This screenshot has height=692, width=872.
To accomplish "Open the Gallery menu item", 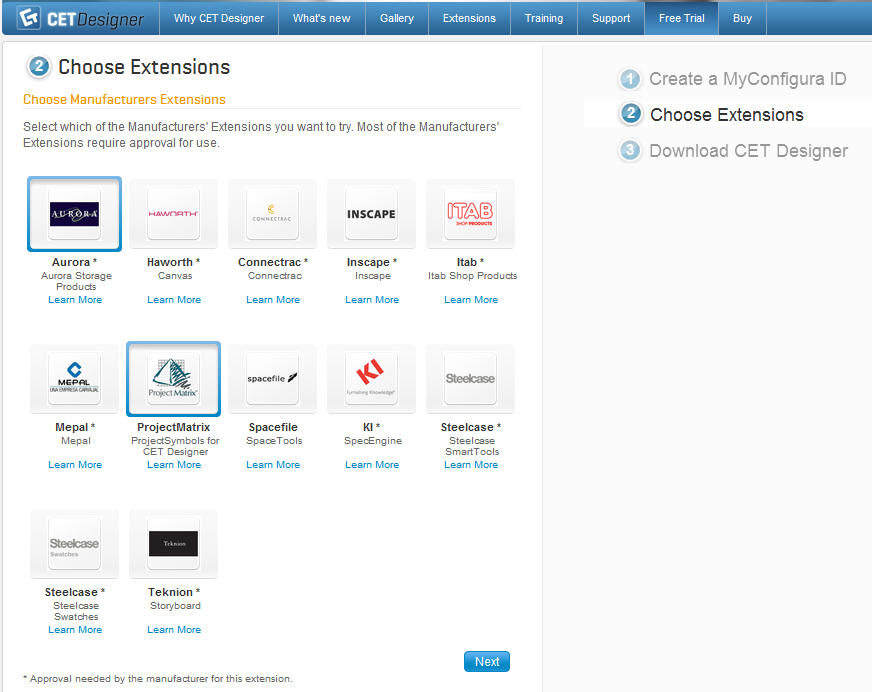I will coord(397,18).
